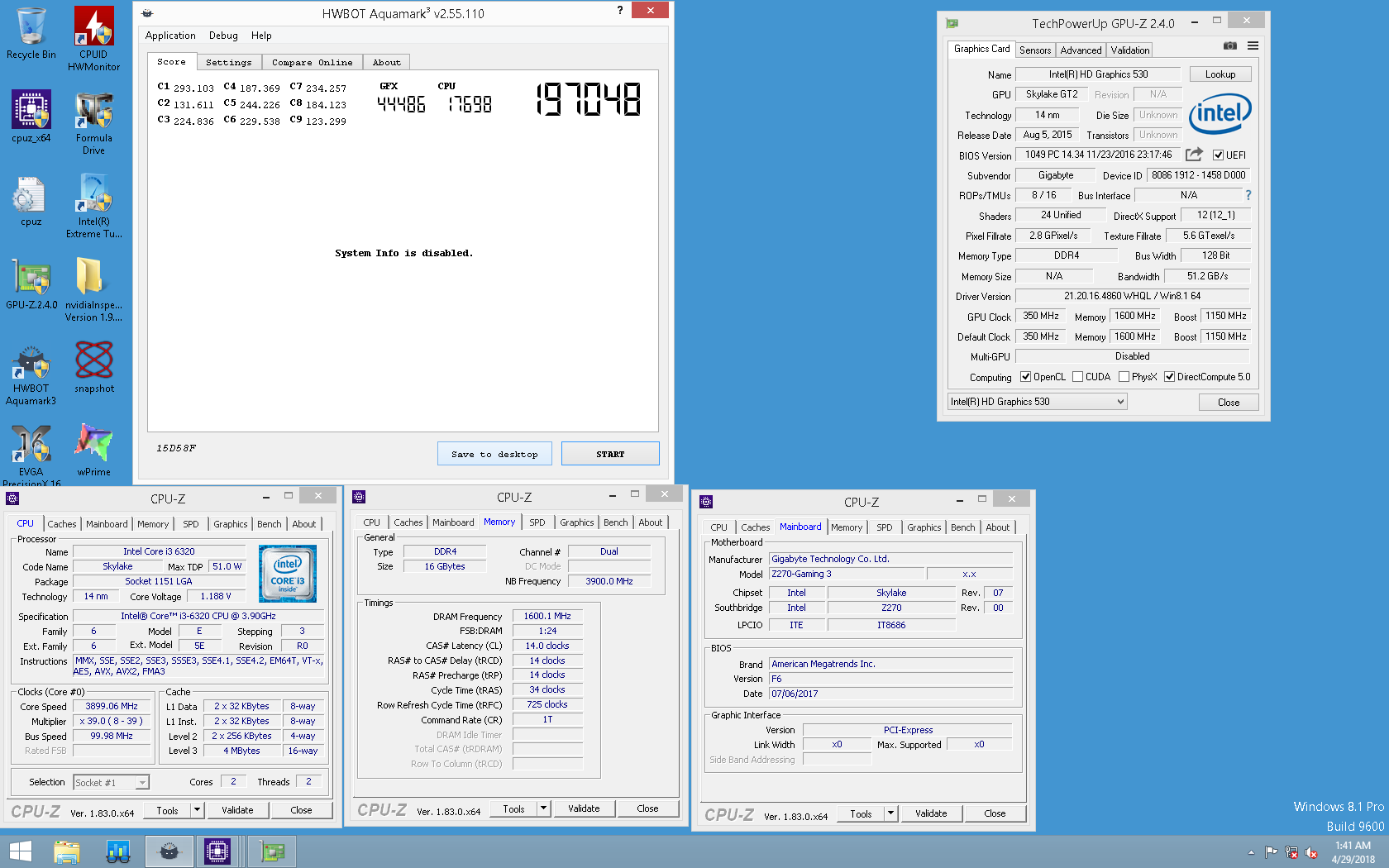The image size is (1389, 868).
Task: Launch CPUID HWMonitor desktop shortcut
Action: [93, 38]
